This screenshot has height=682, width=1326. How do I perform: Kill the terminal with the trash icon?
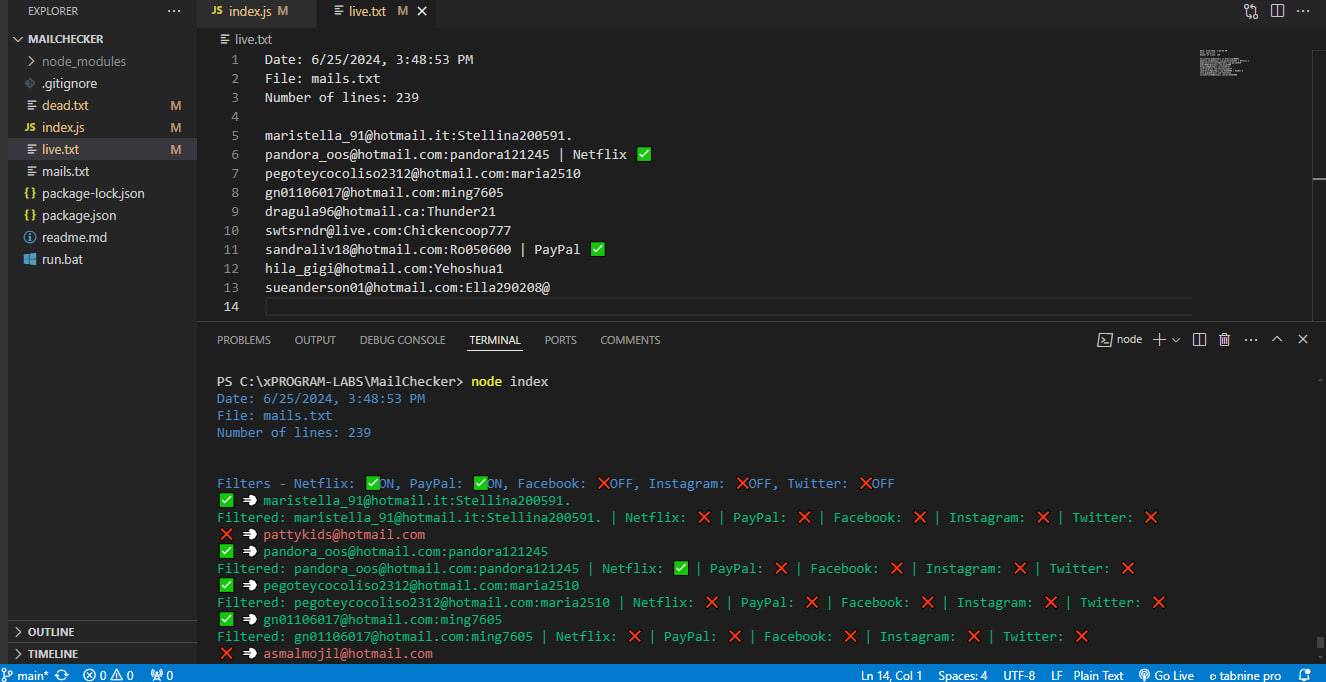point(1225,340)
